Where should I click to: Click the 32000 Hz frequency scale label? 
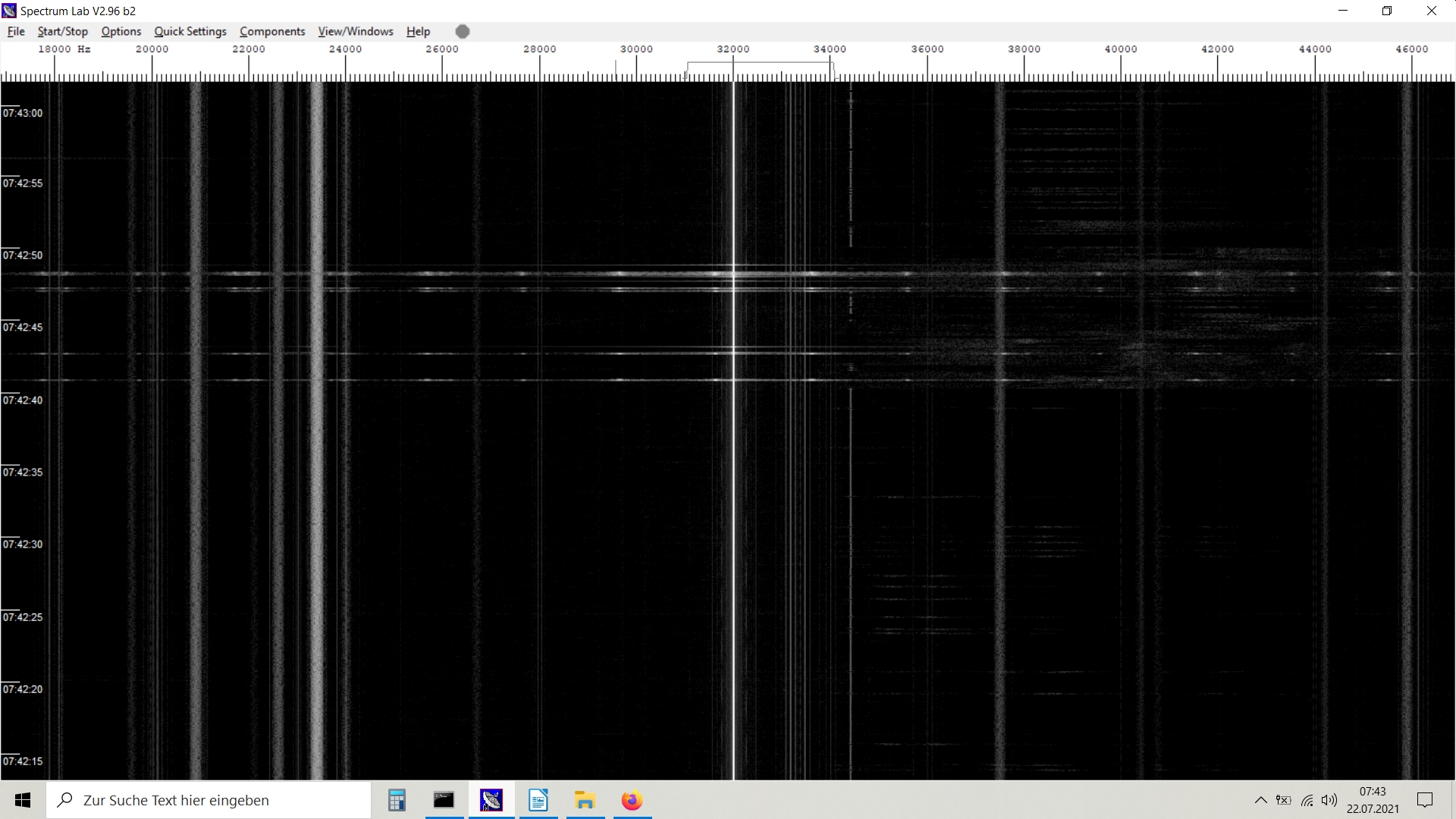[733, 49]
